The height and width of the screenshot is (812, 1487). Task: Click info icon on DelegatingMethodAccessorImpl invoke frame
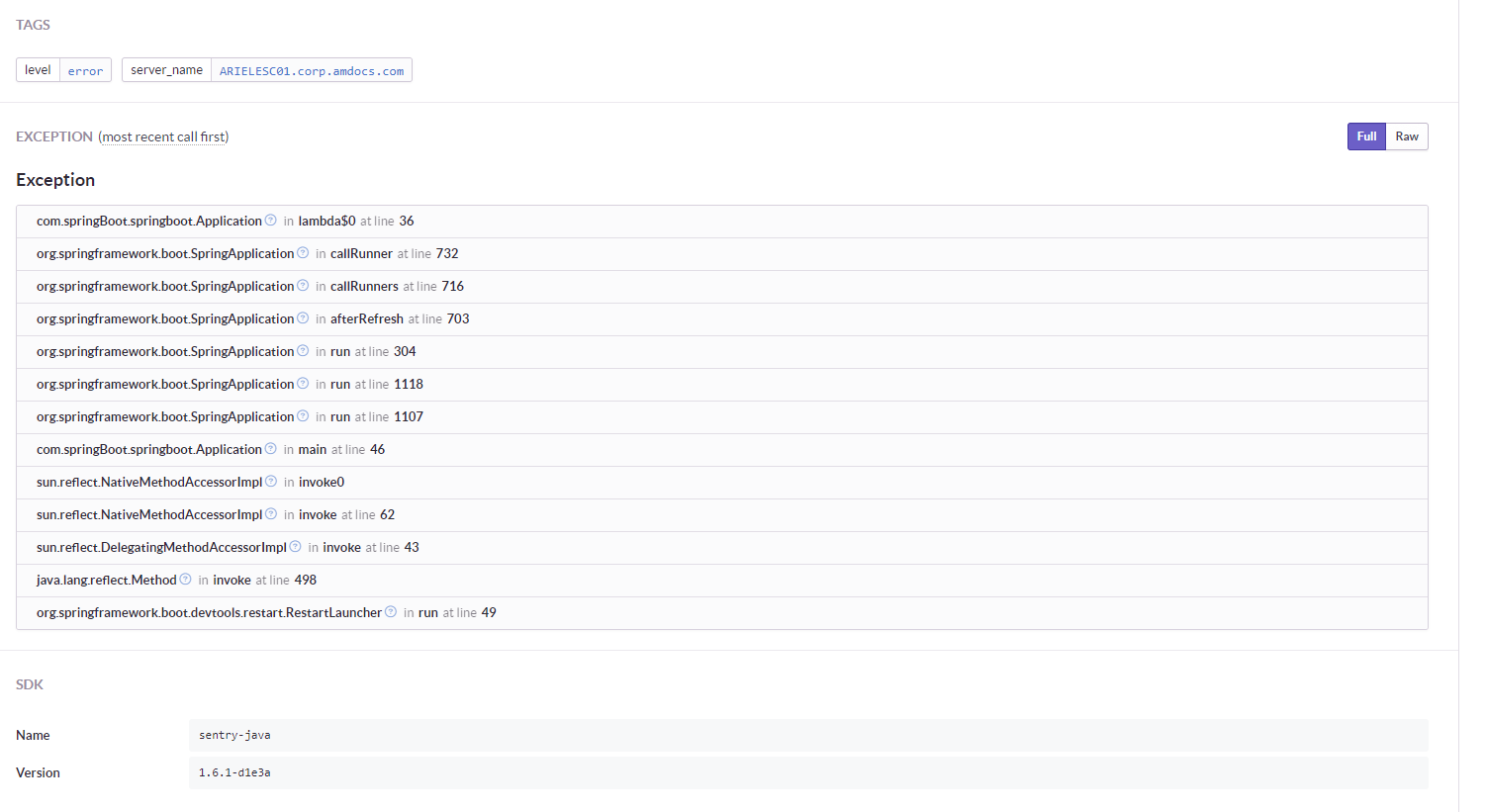click(295, 546)
